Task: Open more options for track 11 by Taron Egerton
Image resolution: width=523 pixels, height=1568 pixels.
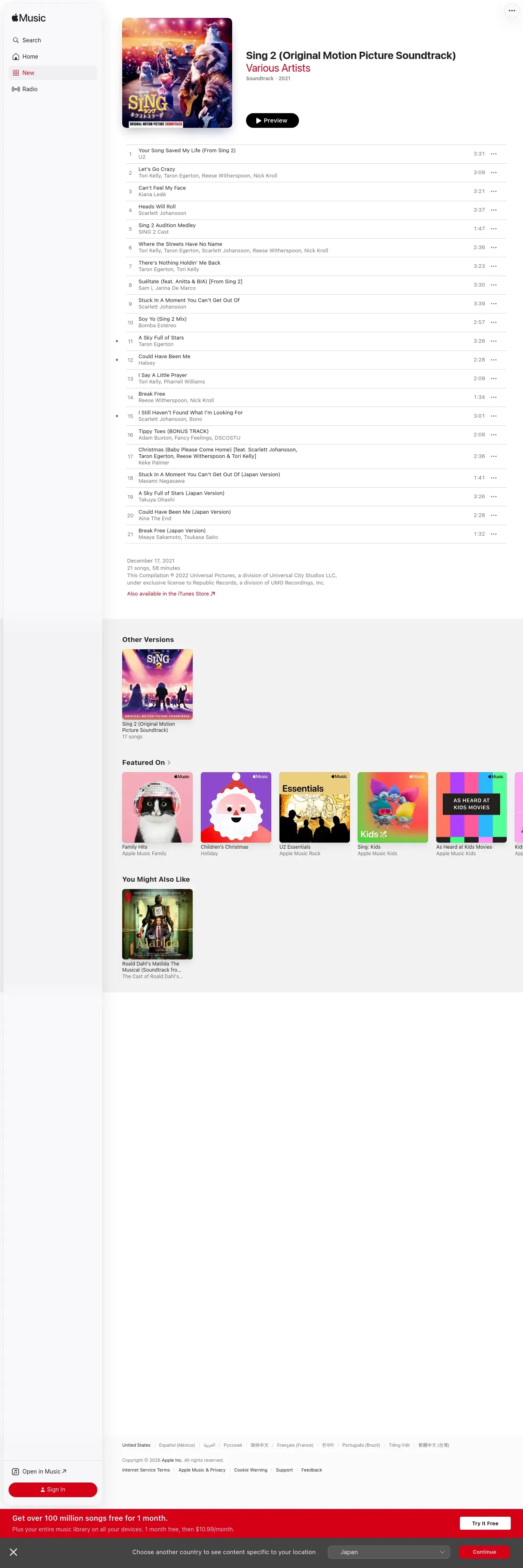Action: [x=494, y=341]
